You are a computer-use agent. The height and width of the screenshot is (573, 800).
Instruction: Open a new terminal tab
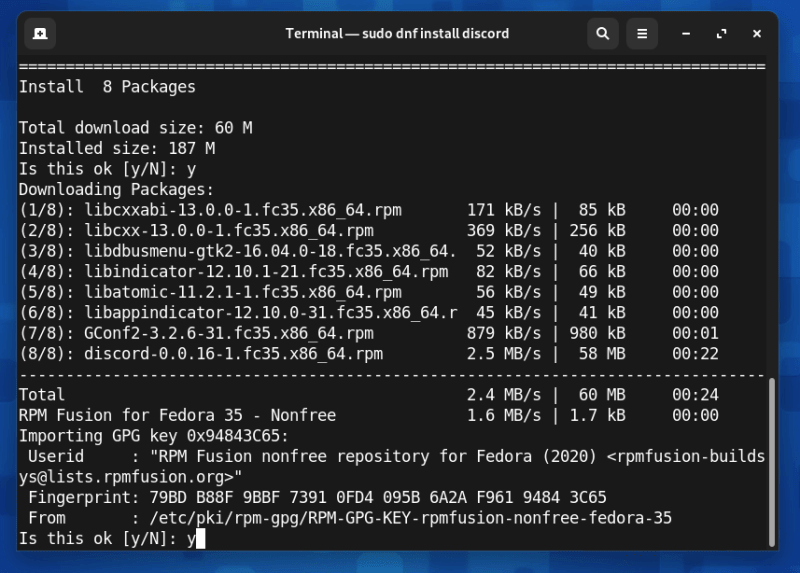tap(40, 34)
